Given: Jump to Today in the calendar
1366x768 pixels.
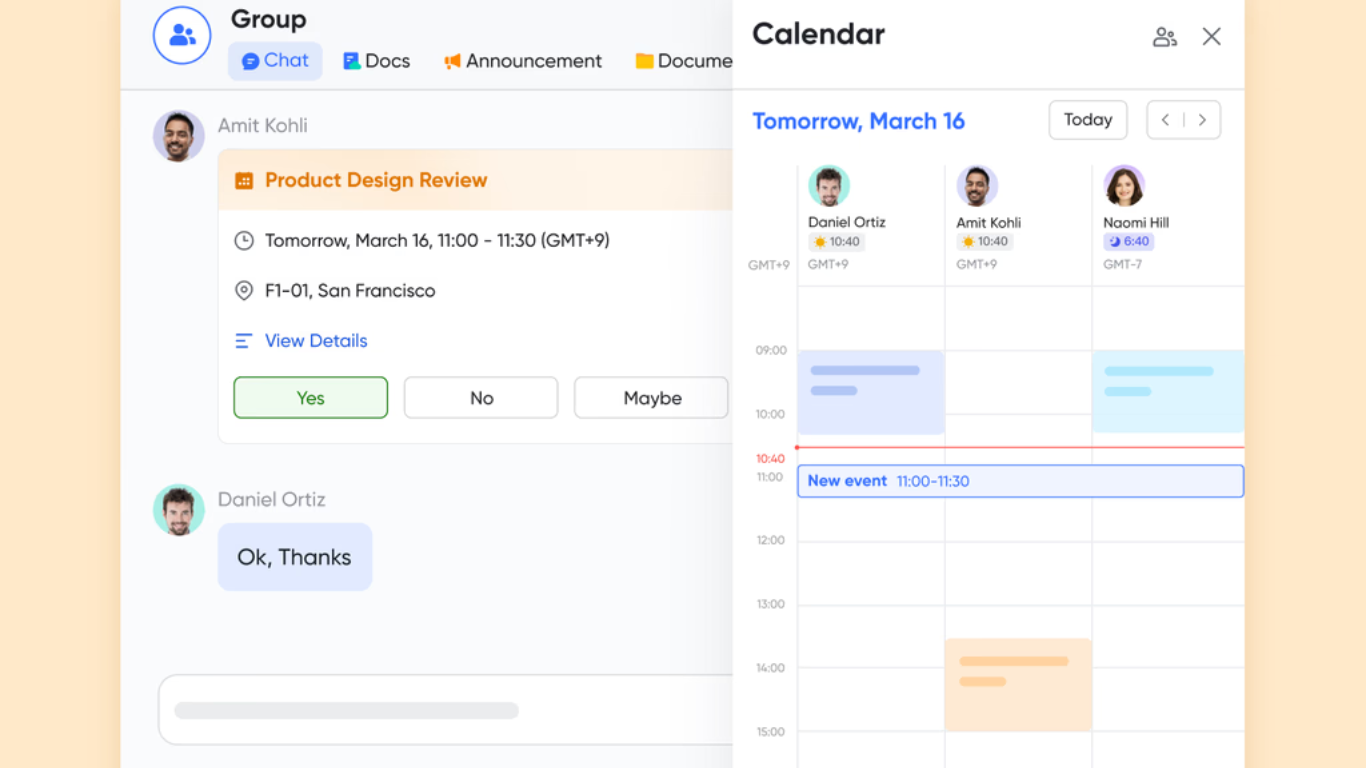Looking at the screenshot, I should [1088, 120].
